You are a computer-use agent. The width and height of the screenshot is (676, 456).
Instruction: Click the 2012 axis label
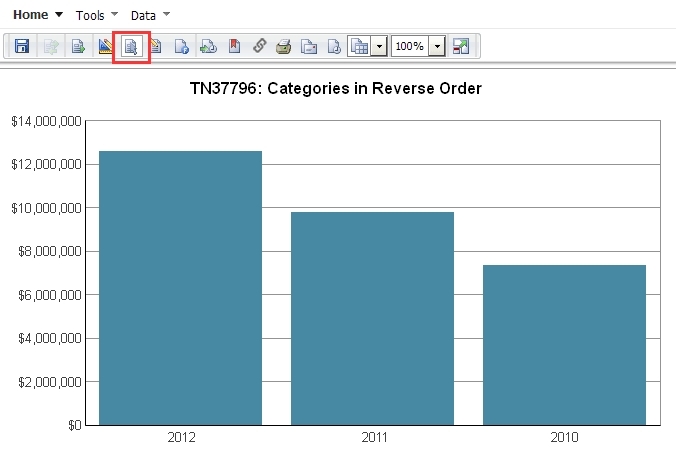(180, 438)
